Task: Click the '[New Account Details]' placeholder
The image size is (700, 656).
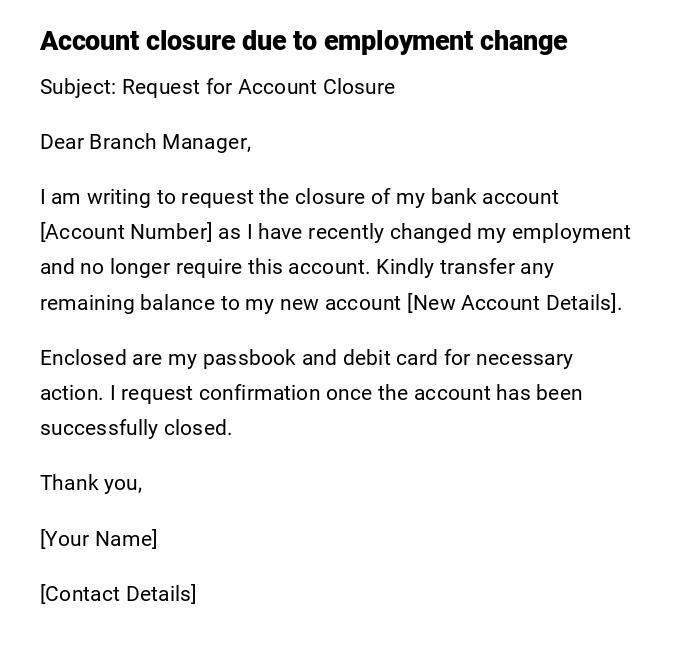Action: (x=514, y=303)
